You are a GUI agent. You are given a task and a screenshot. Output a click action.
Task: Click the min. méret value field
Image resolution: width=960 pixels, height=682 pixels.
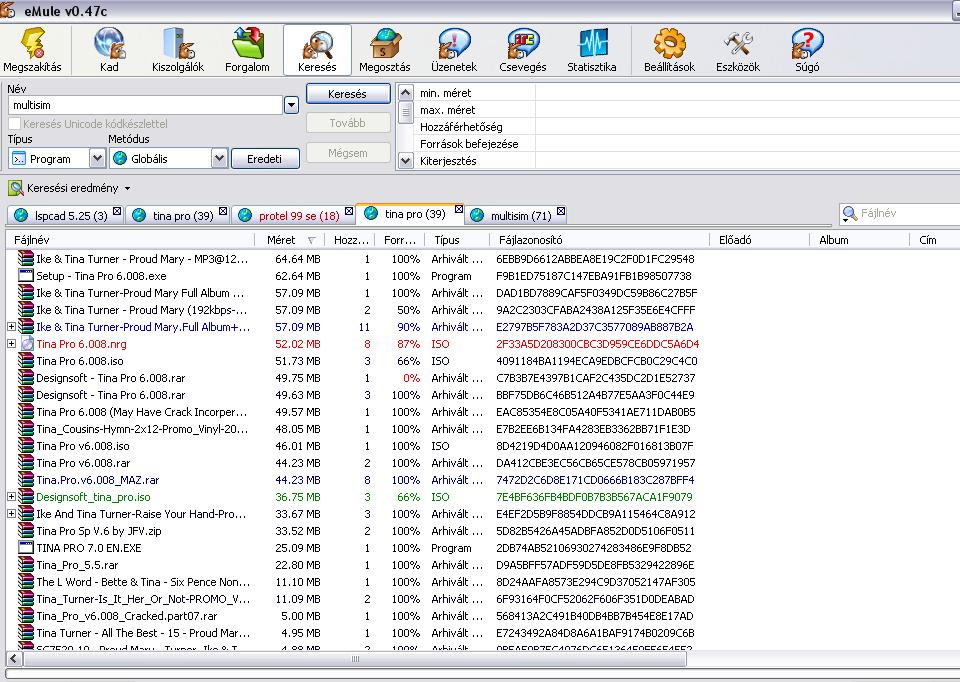(x=747, y=93)
